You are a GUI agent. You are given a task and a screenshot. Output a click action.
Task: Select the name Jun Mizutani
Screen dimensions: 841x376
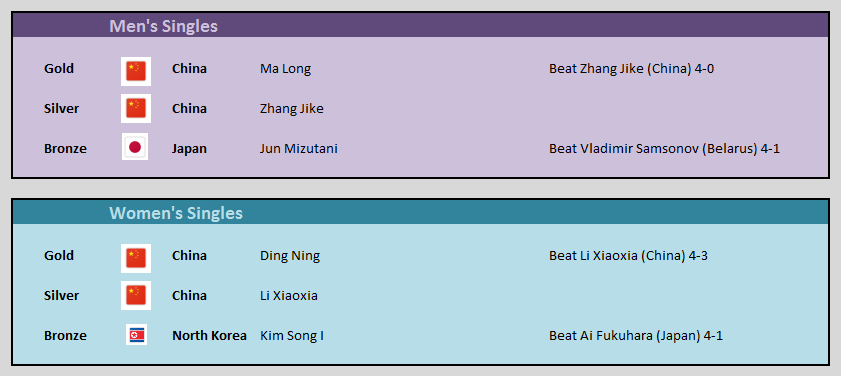click(x=299, y=149)
